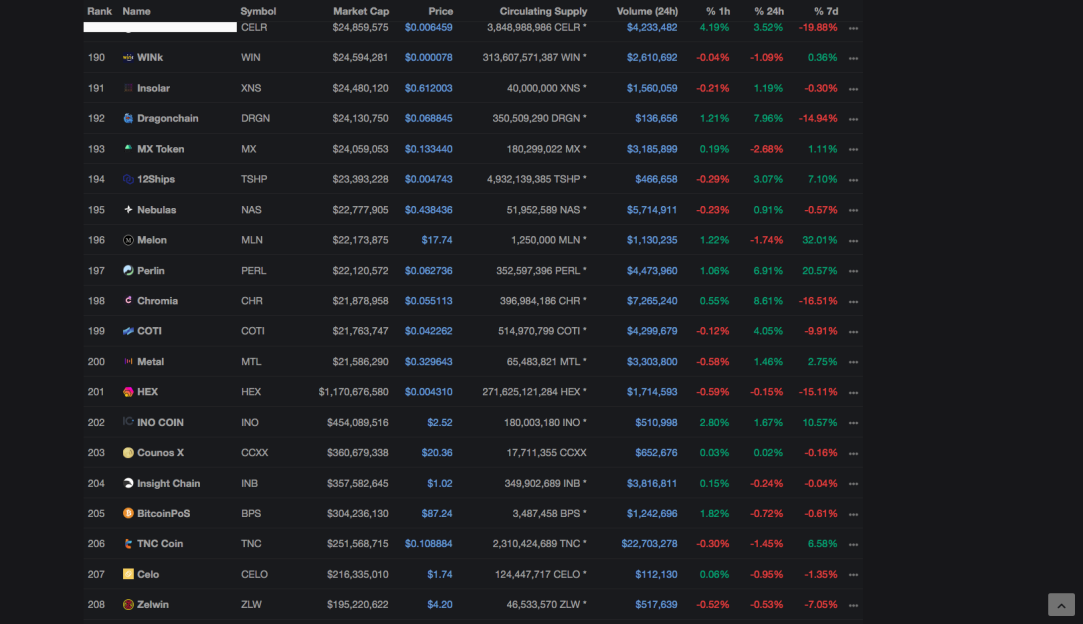Open the Dragonchain name link
This screenshot has height=624, width=1083.
pyautogui.click(x=168, y=118)
